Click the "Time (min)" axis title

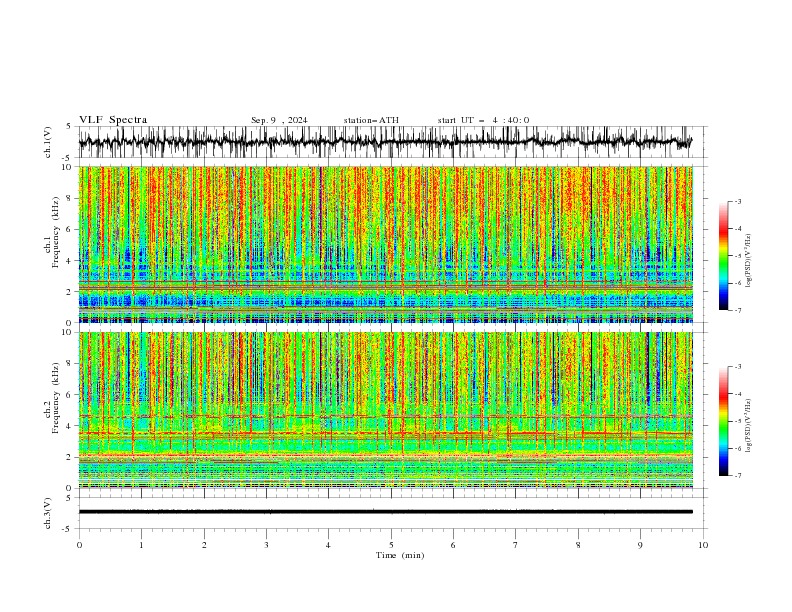[x=400, y=555]
